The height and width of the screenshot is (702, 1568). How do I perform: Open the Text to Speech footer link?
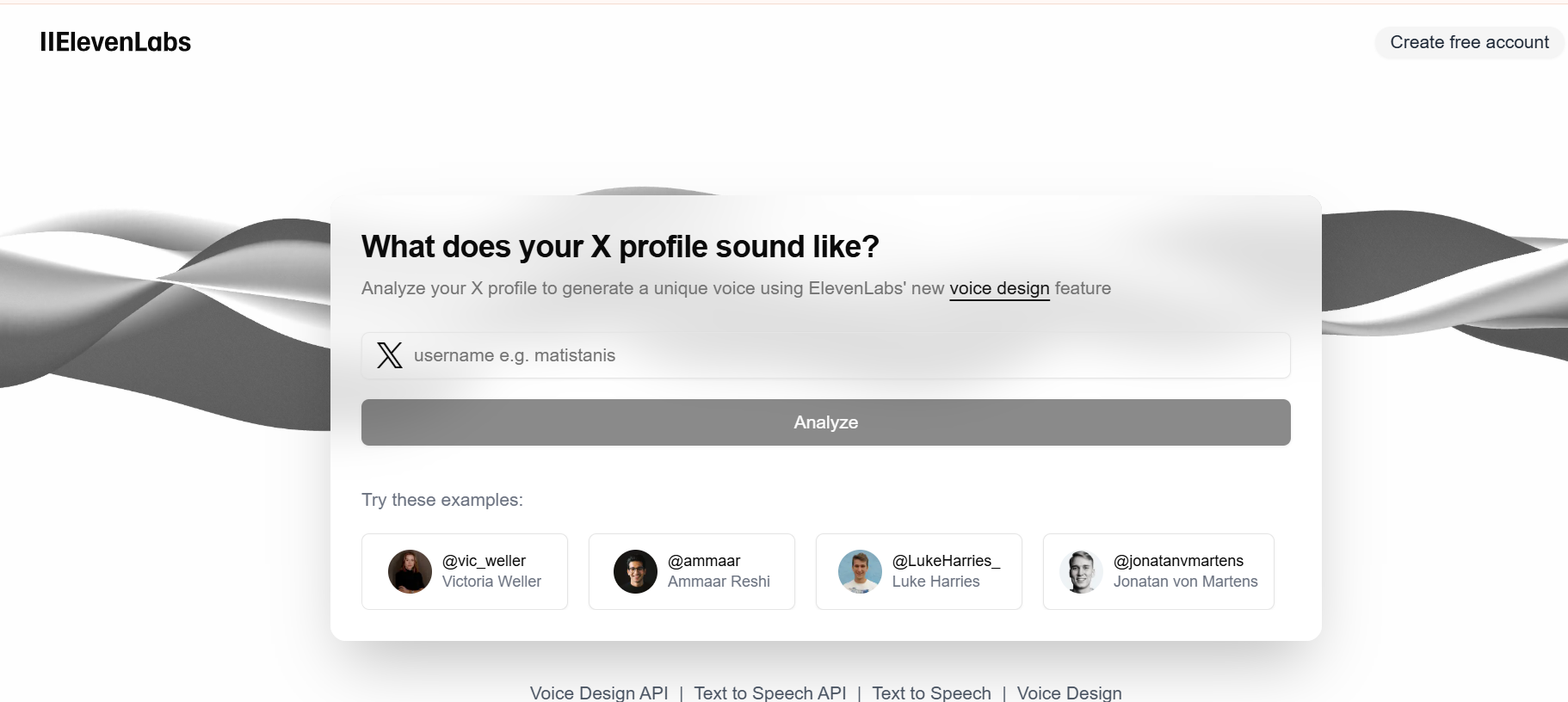pos(931,693)
